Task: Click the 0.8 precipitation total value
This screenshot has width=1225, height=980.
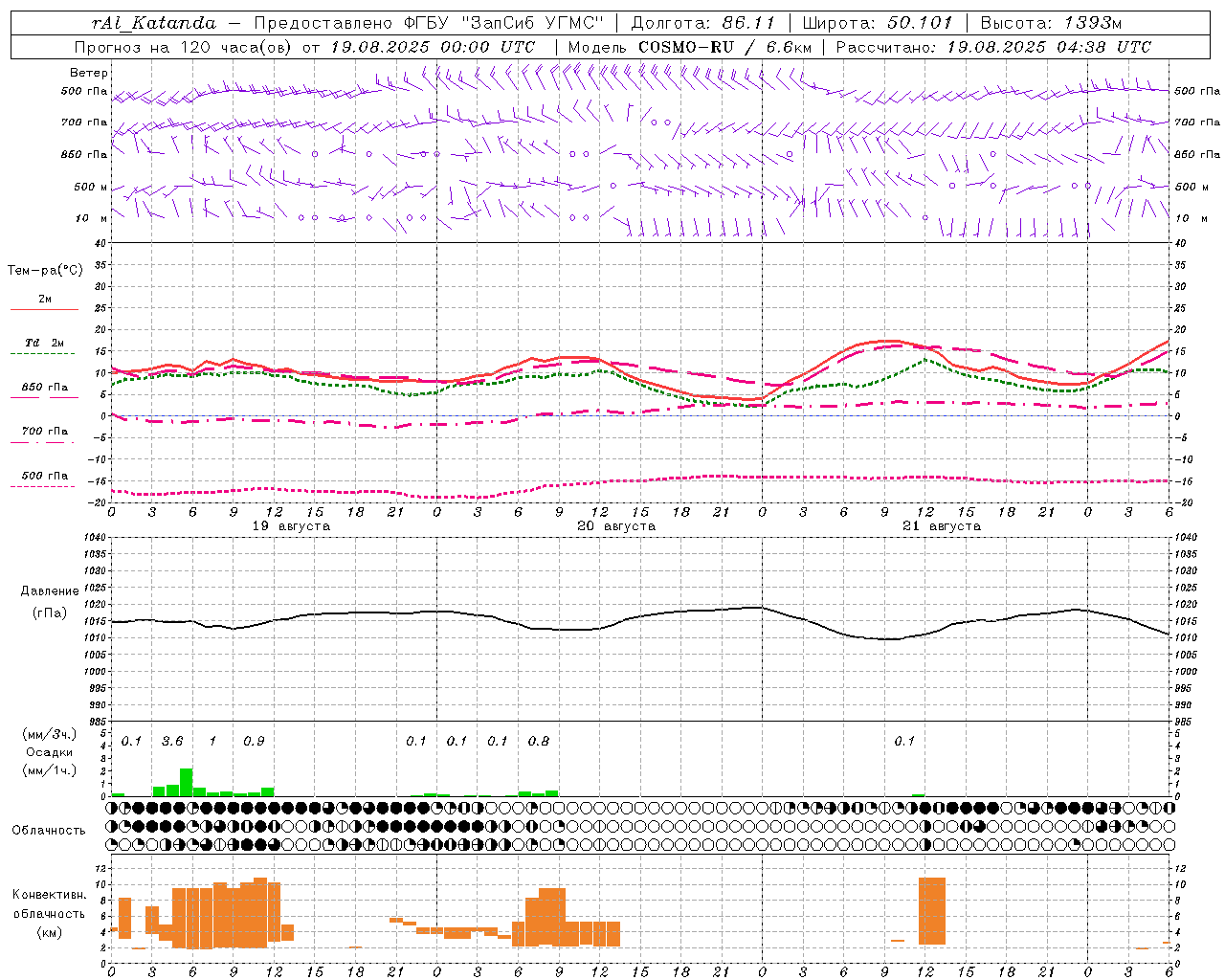Action: [539, 741]
